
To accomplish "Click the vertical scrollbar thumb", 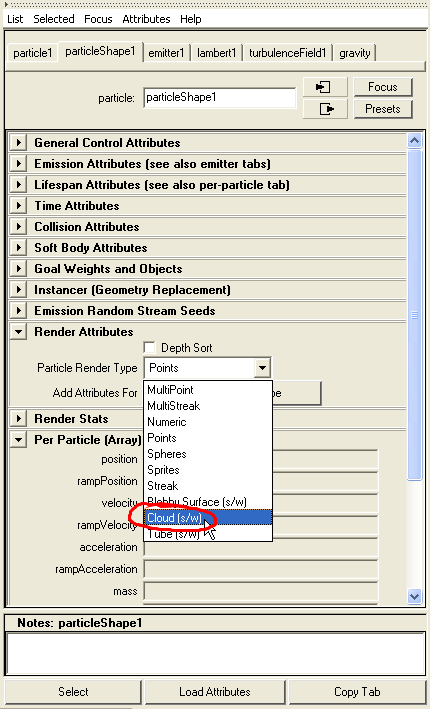I will point(414,315).
